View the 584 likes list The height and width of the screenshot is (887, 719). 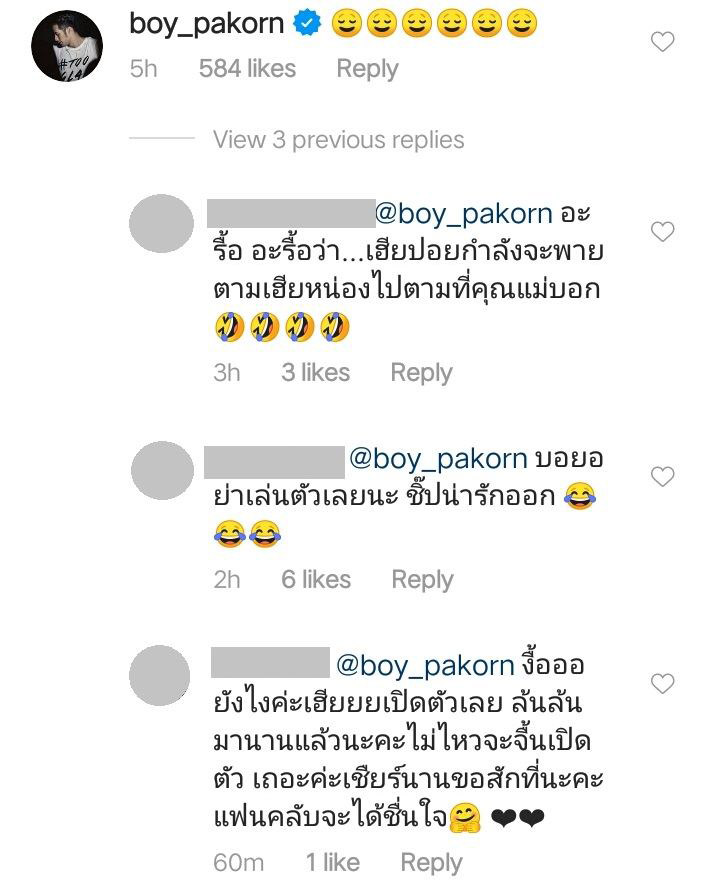pyautogui.click(x=247, y=68)
